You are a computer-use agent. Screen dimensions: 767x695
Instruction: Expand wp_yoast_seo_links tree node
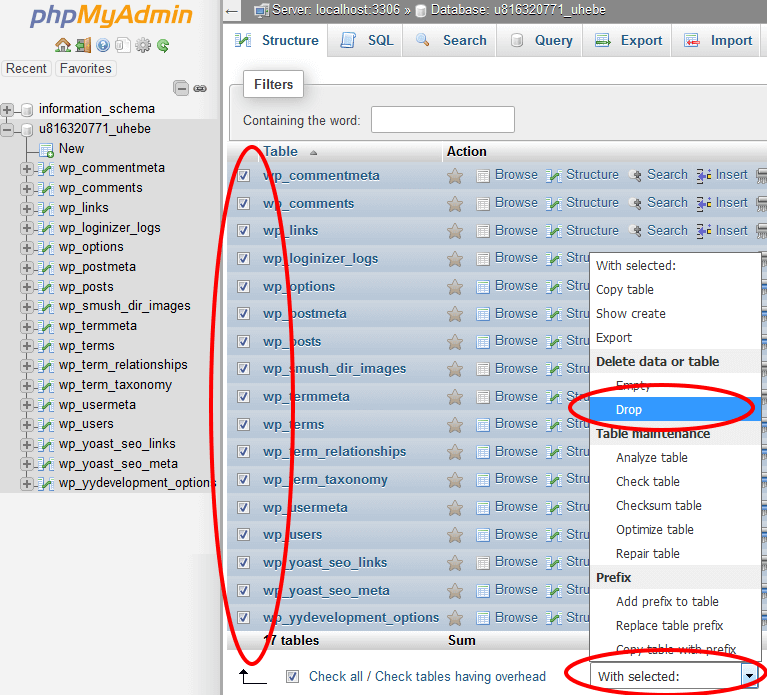[x=27, y=445]
